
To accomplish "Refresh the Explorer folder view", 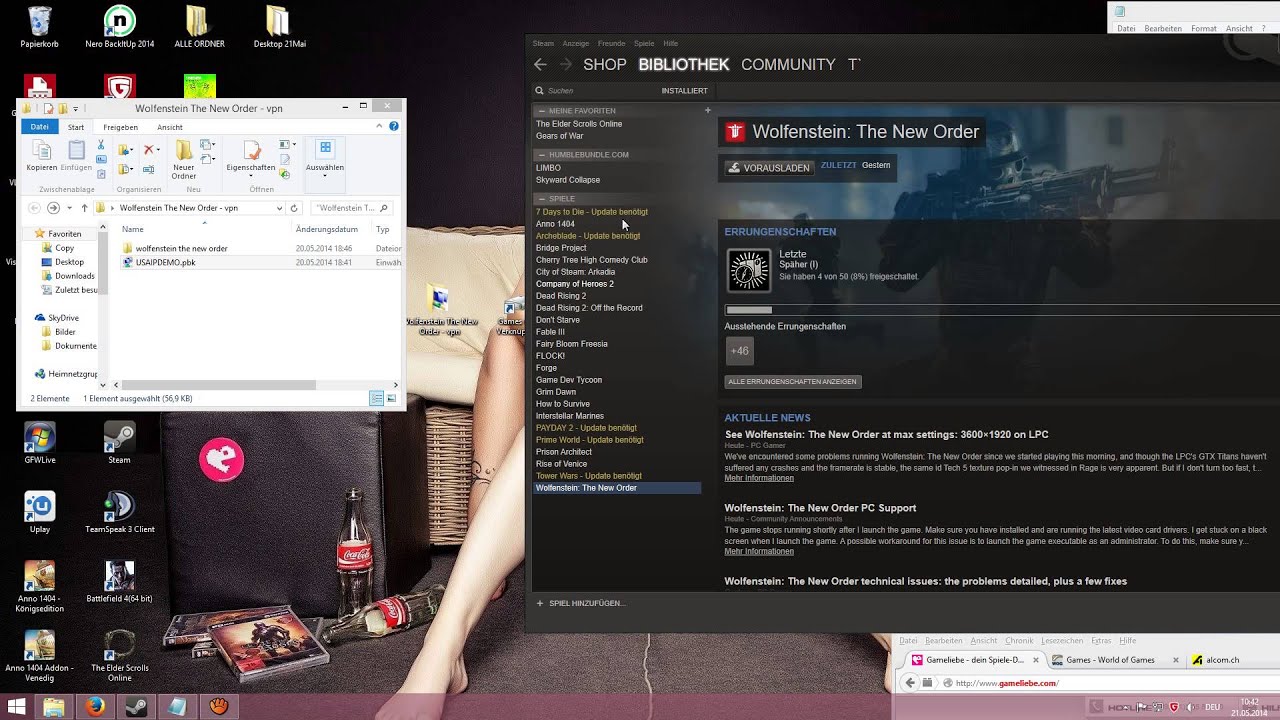I will tap(294, 208).
